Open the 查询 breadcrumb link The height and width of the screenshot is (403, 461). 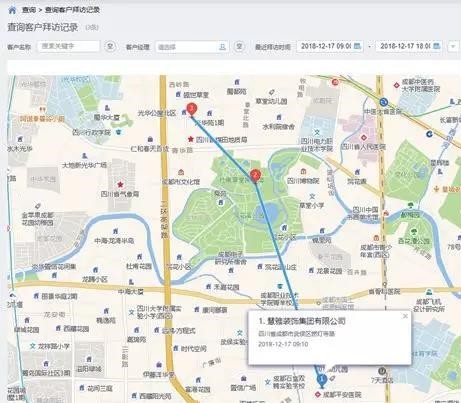tap(29, 10)
